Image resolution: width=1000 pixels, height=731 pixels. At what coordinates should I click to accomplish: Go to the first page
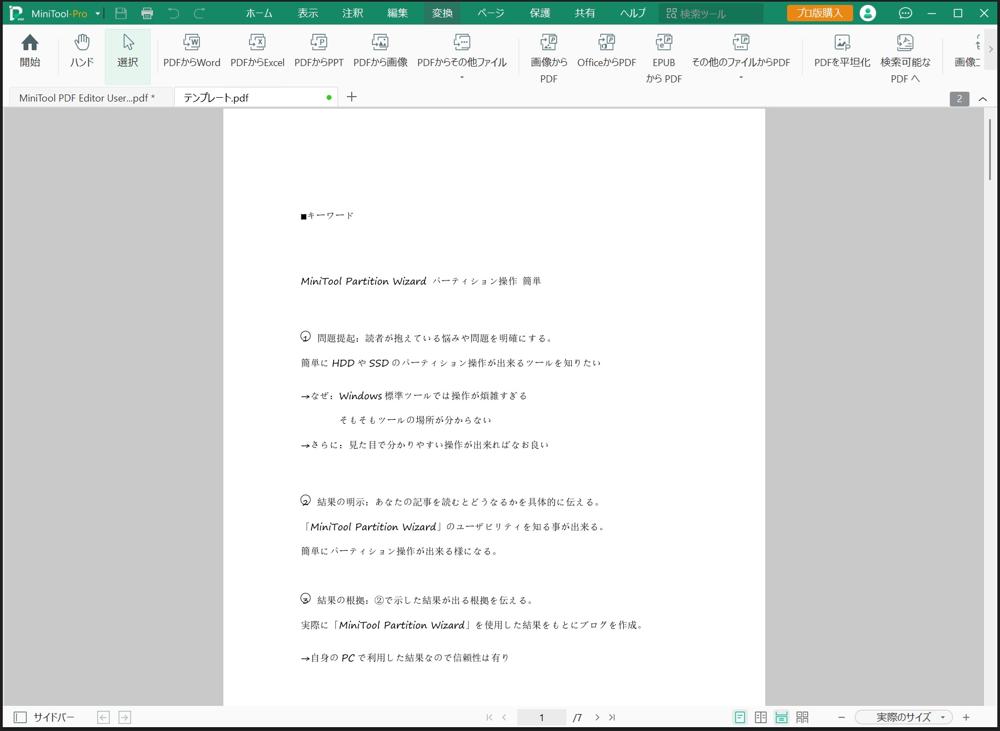(489, 718)
